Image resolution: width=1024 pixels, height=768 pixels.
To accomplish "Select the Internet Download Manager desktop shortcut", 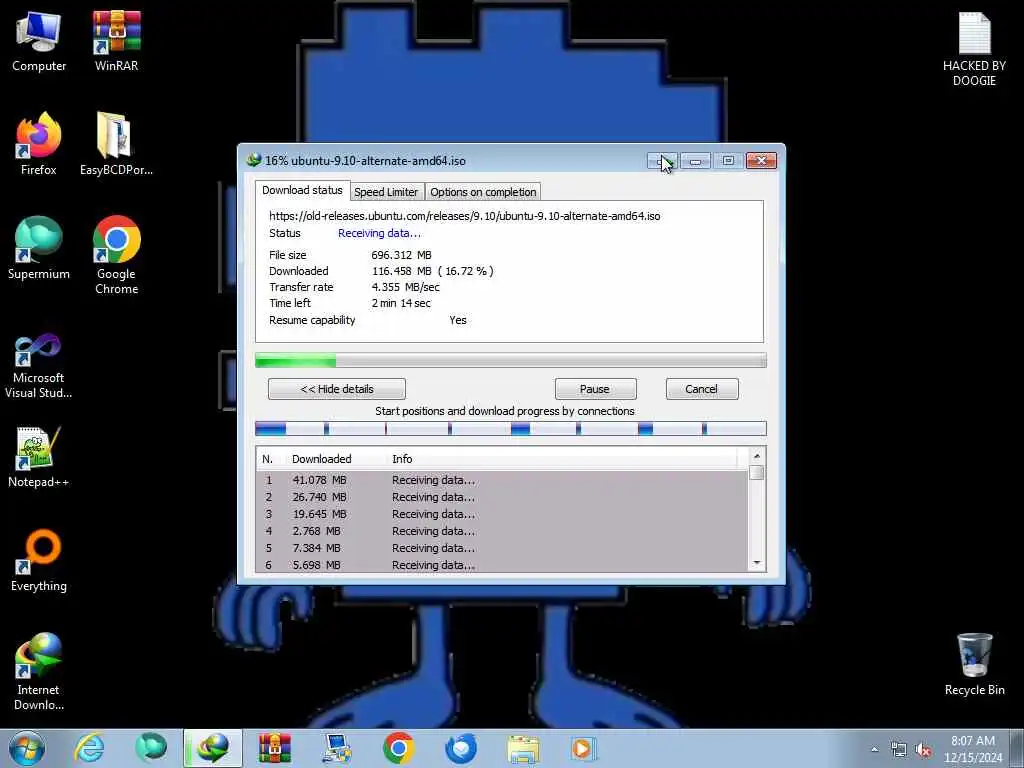I will (39, 672).
